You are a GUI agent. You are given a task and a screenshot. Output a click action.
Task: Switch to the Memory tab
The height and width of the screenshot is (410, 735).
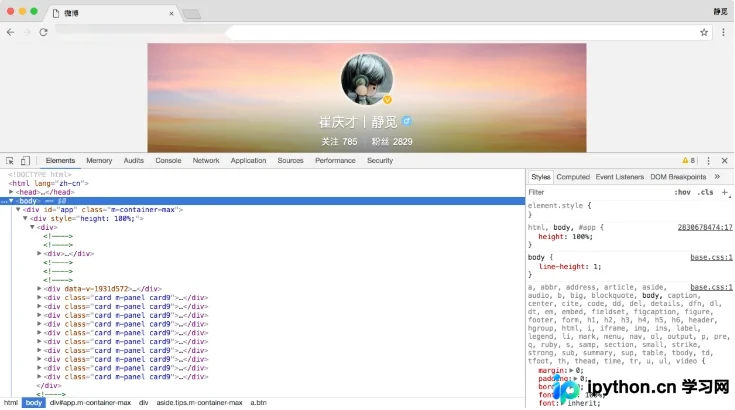click(99, 161)
